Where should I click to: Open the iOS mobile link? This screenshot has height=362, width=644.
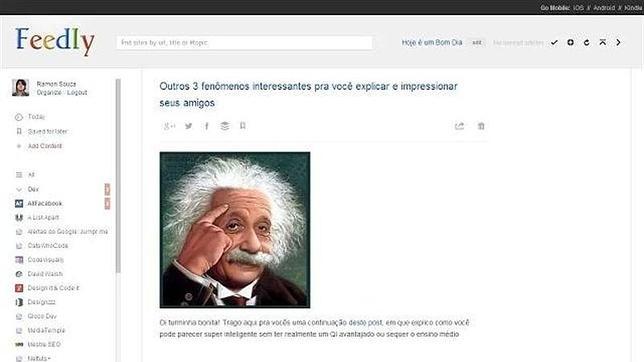[x=578, y=8]
